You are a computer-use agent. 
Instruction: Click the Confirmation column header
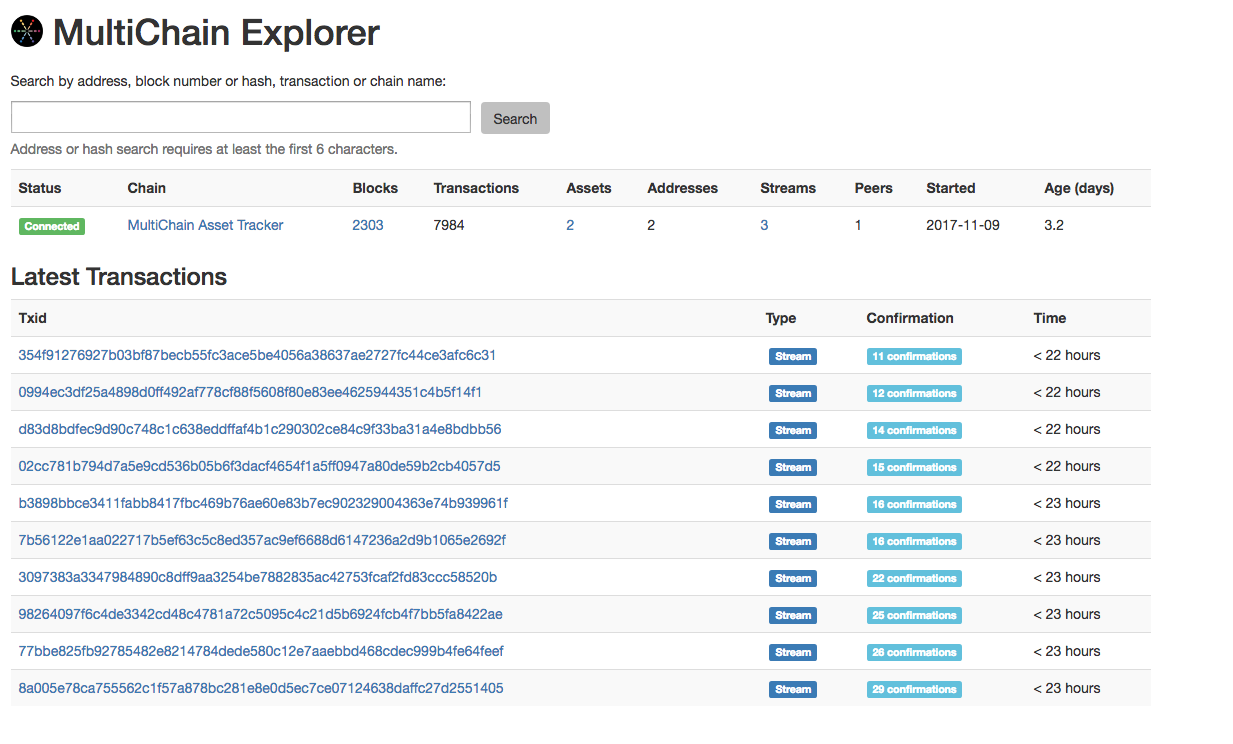[x=910, y=318]
